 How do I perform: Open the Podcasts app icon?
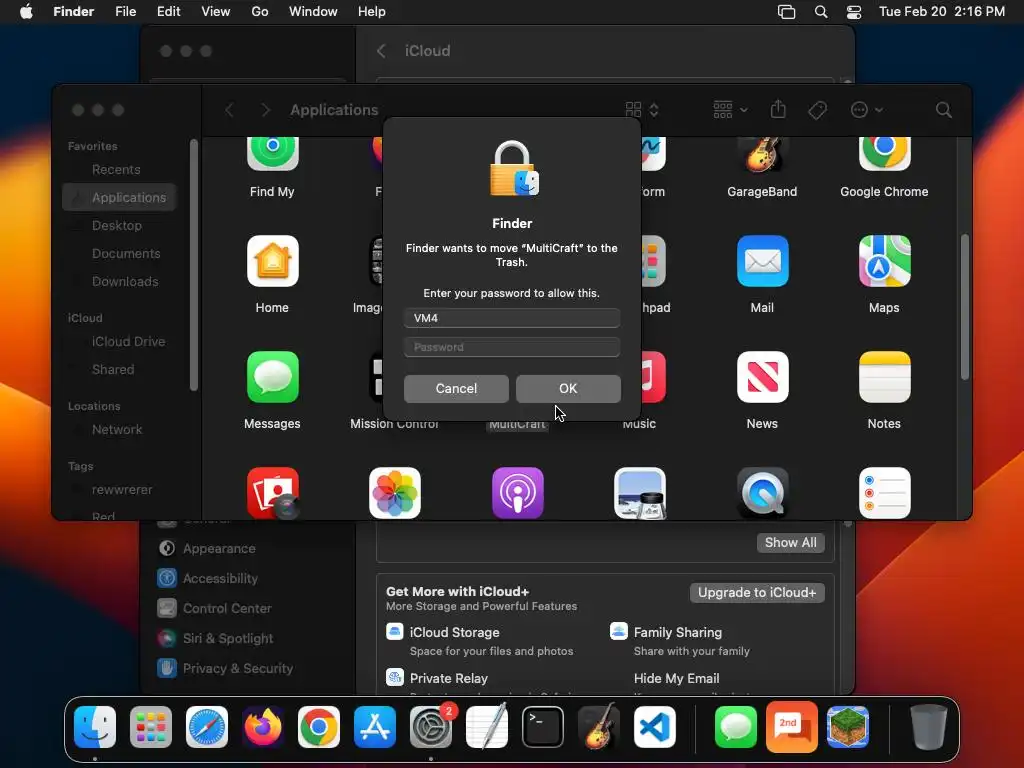click(x=517, y=493)
